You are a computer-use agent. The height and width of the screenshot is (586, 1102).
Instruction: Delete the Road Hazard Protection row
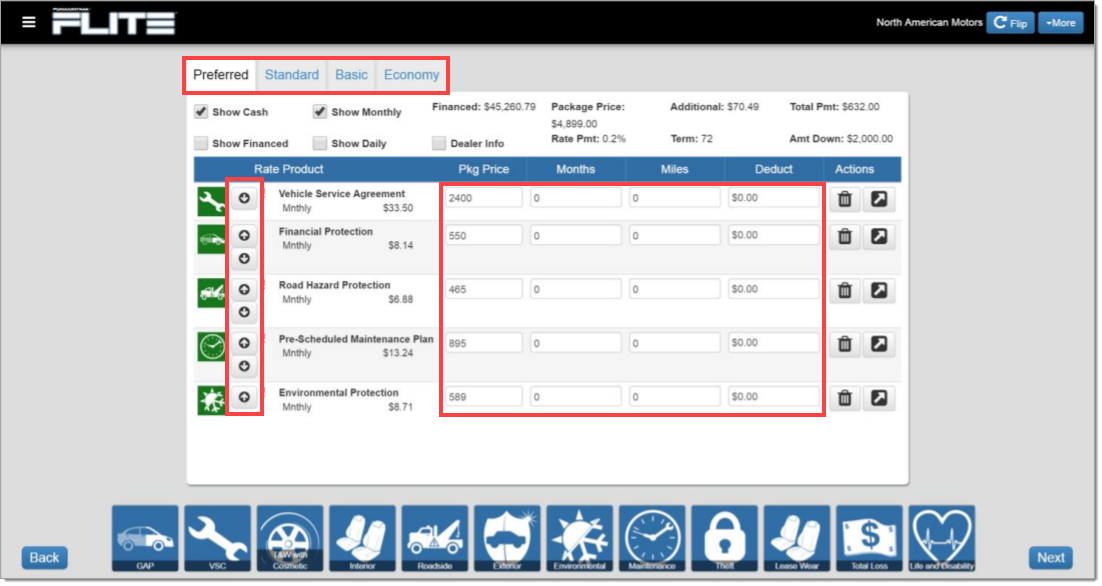tap(845, 290)
